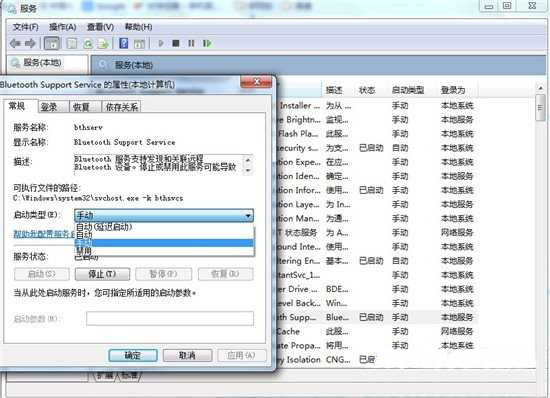Open the 帮助我配置服务 help link
This screenshot has width=550, height=398.
point(44,234)
